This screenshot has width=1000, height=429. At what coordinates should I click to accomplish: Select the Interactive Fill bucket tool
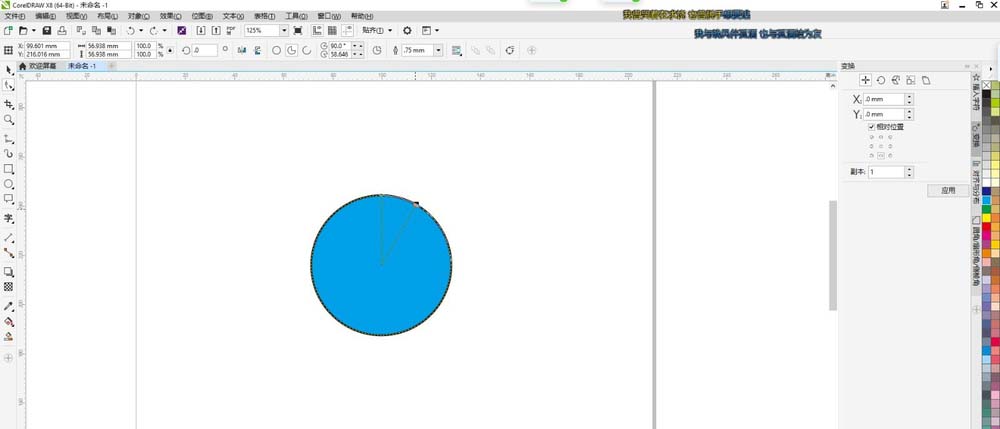[x=8, y=321]
